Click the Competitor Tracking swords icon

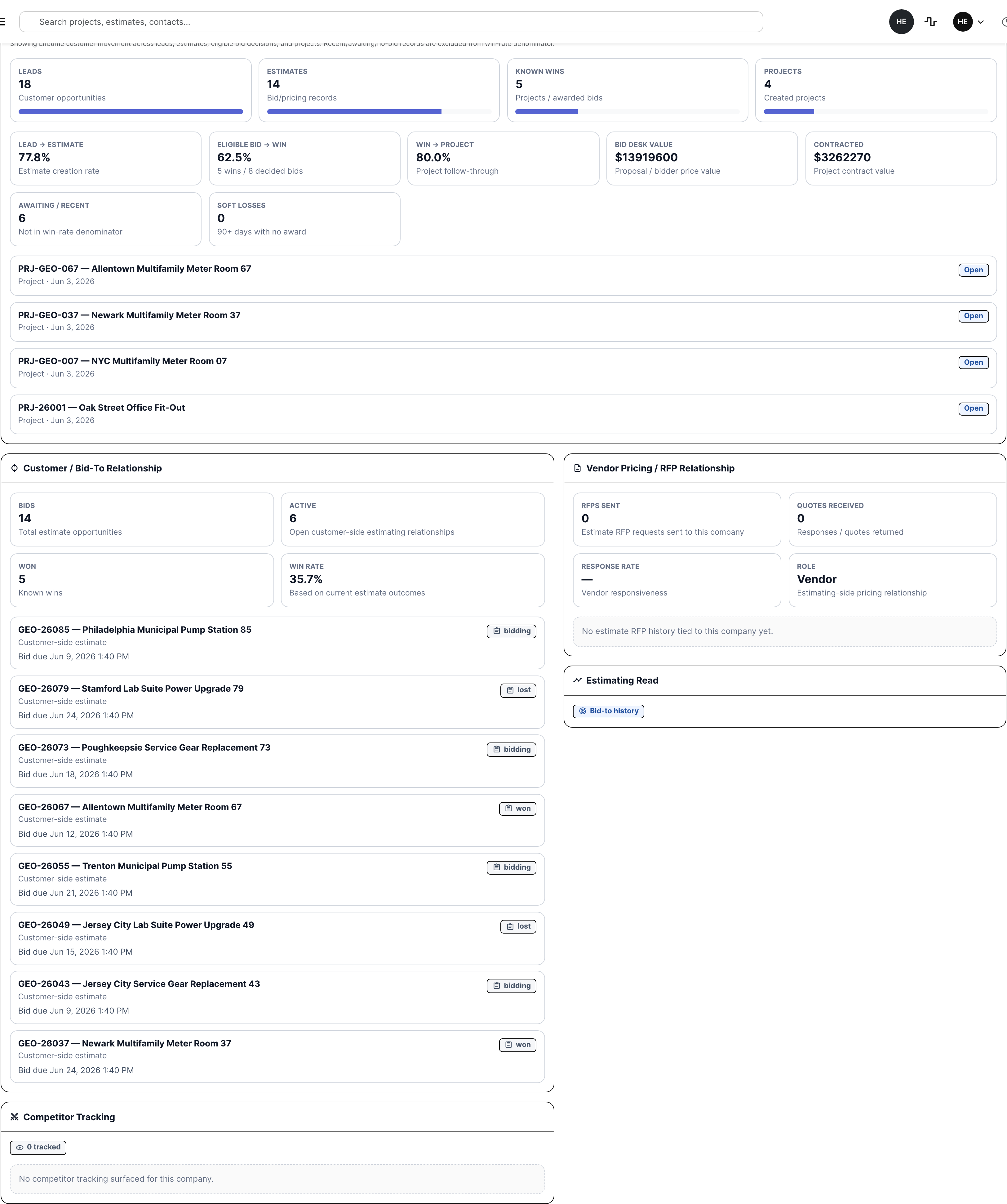pyautogui.click(x=14, y=1117)
